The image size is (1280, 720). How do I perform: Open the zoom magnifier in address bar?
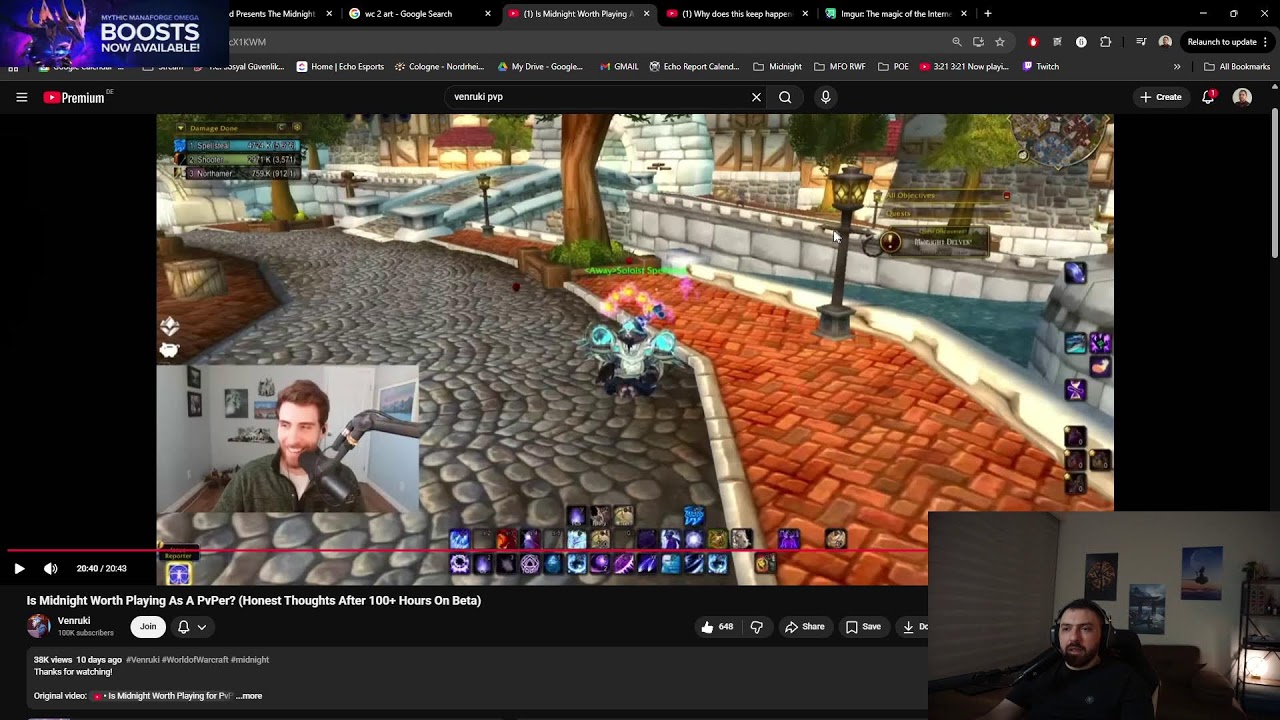coord(957,42)
